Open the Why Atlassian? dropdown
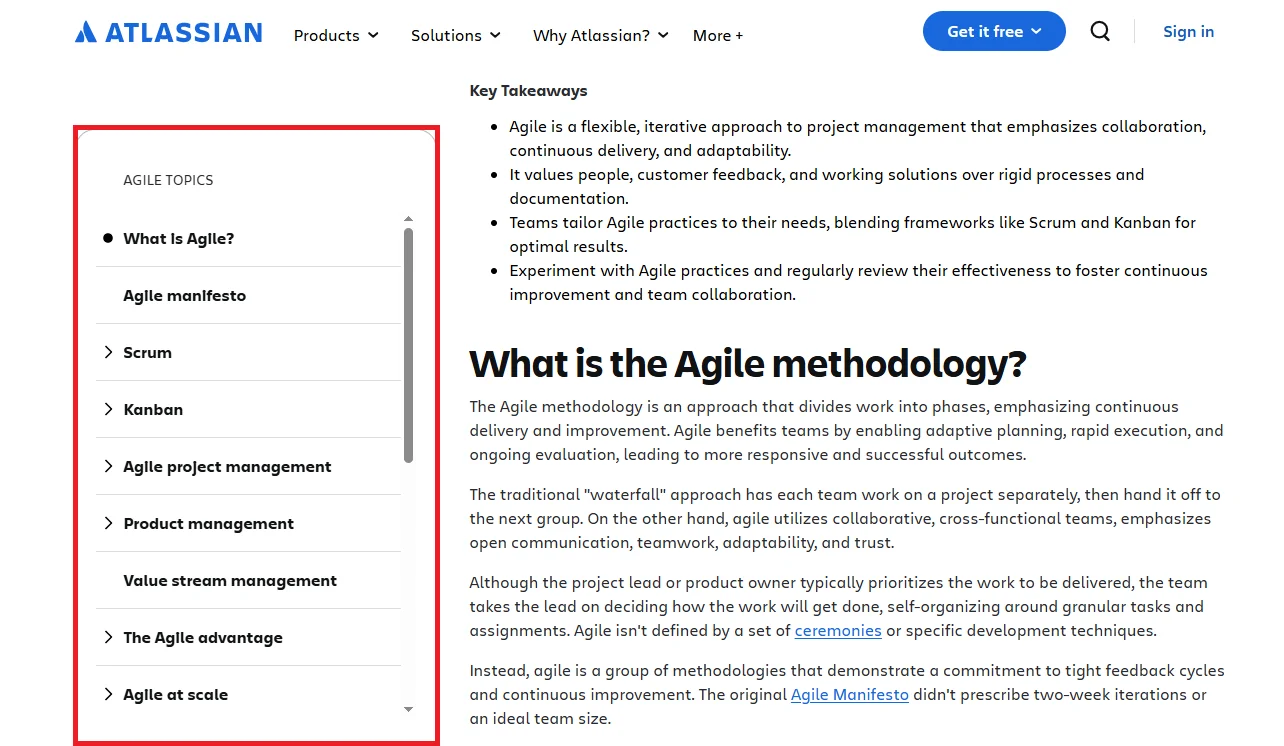1284x746 pixels. click(x=601, y=35)
